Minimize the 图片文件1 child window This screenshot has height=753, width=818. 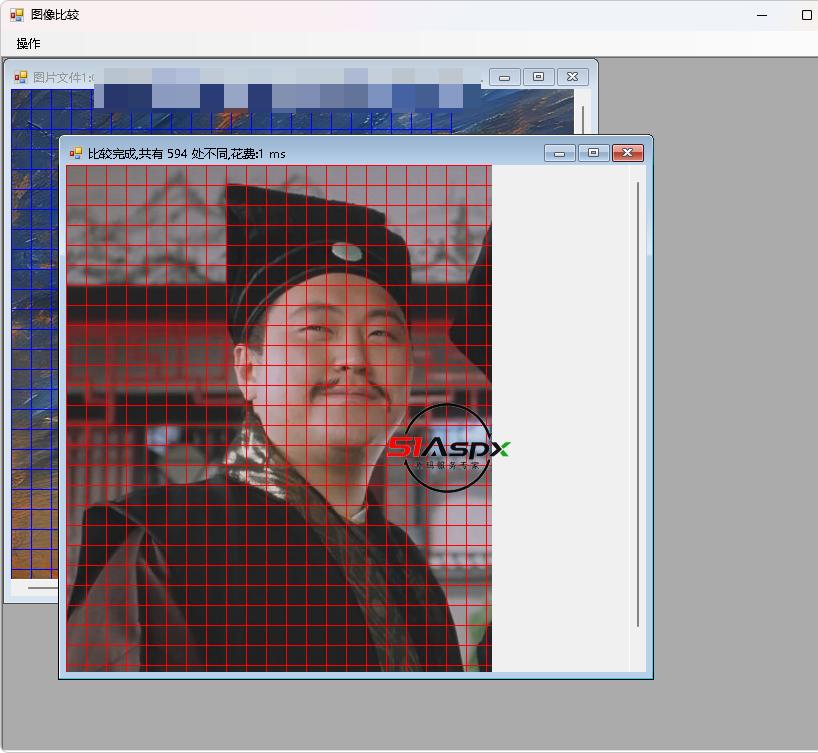click(504, 77)
